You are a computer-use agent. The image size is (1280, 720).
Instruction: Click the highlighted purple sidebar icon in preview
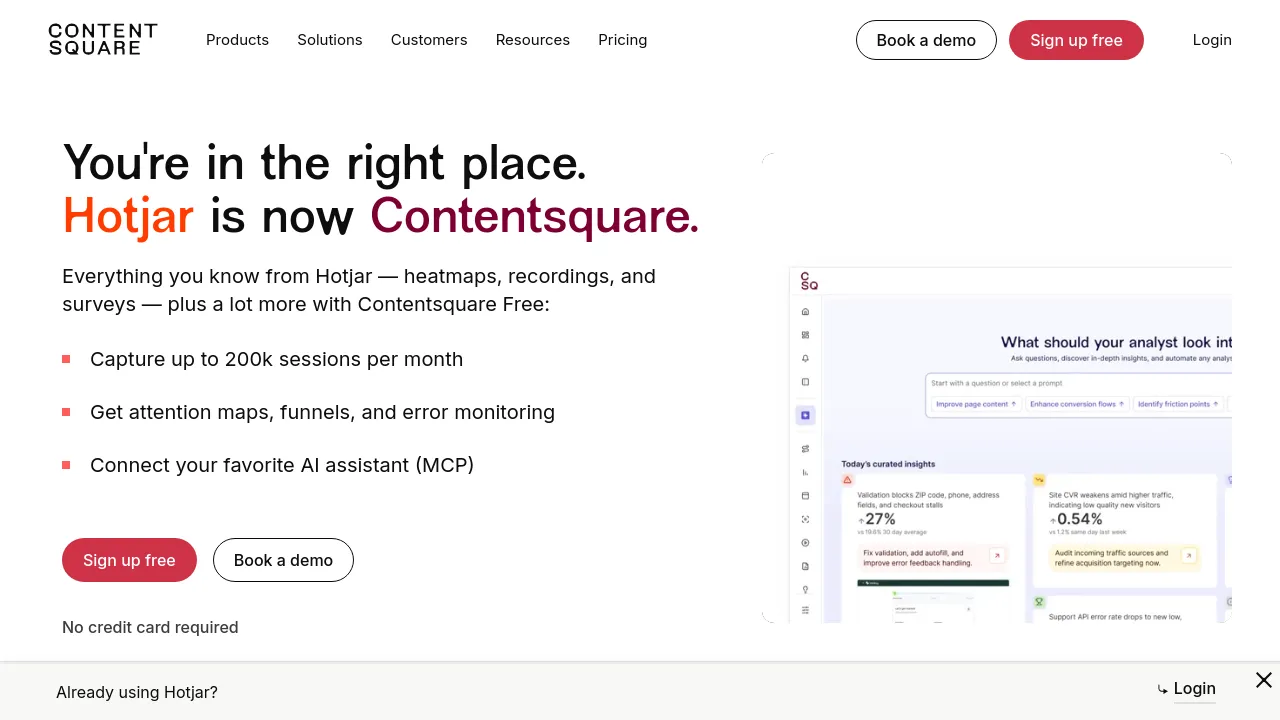[x=806, y=415]
